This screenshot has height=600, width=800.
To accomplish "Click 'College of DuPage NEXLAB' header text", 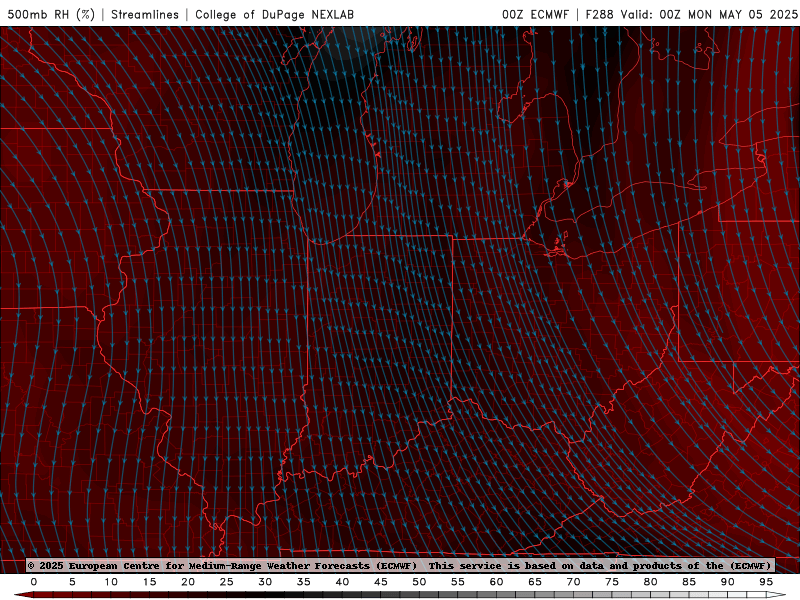I will (274, 14).
